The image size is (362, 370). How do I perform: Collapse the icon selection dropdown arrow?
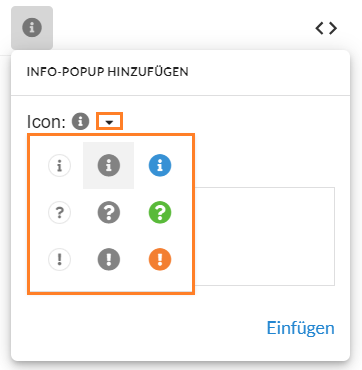(110, 121)
